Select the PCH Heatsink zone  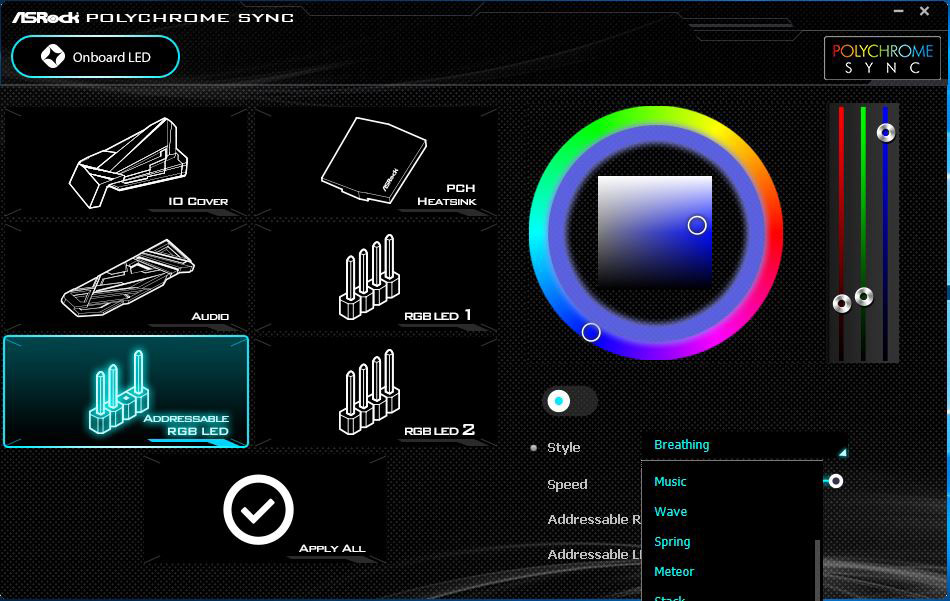click(x=376, y=162)
